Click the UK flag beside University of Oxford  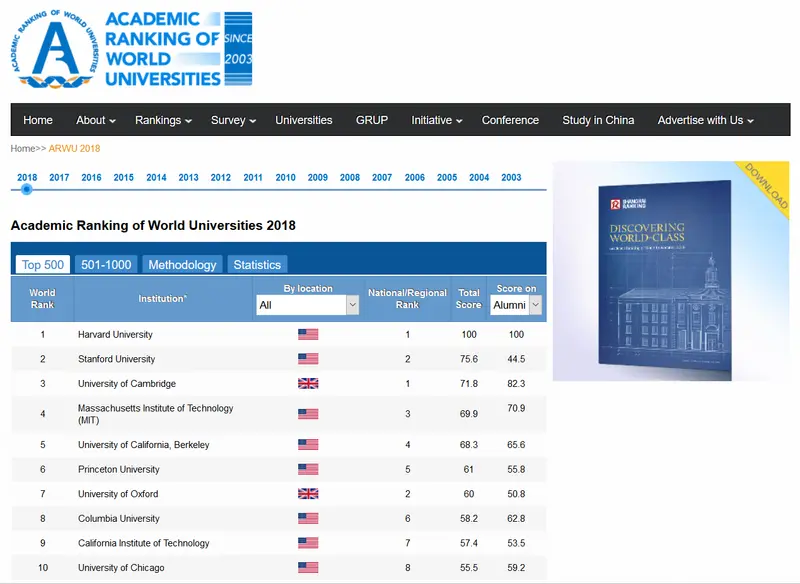pos(308,494)
